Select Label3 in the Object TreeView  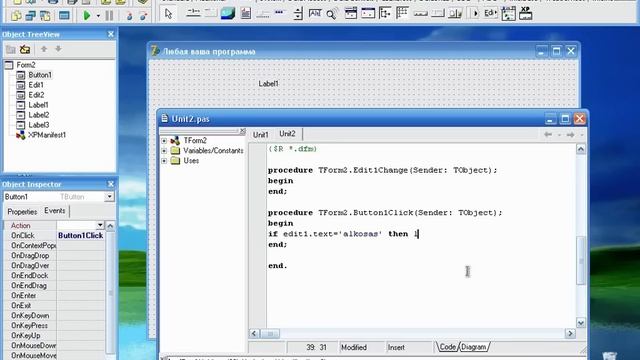pos(38,125)
